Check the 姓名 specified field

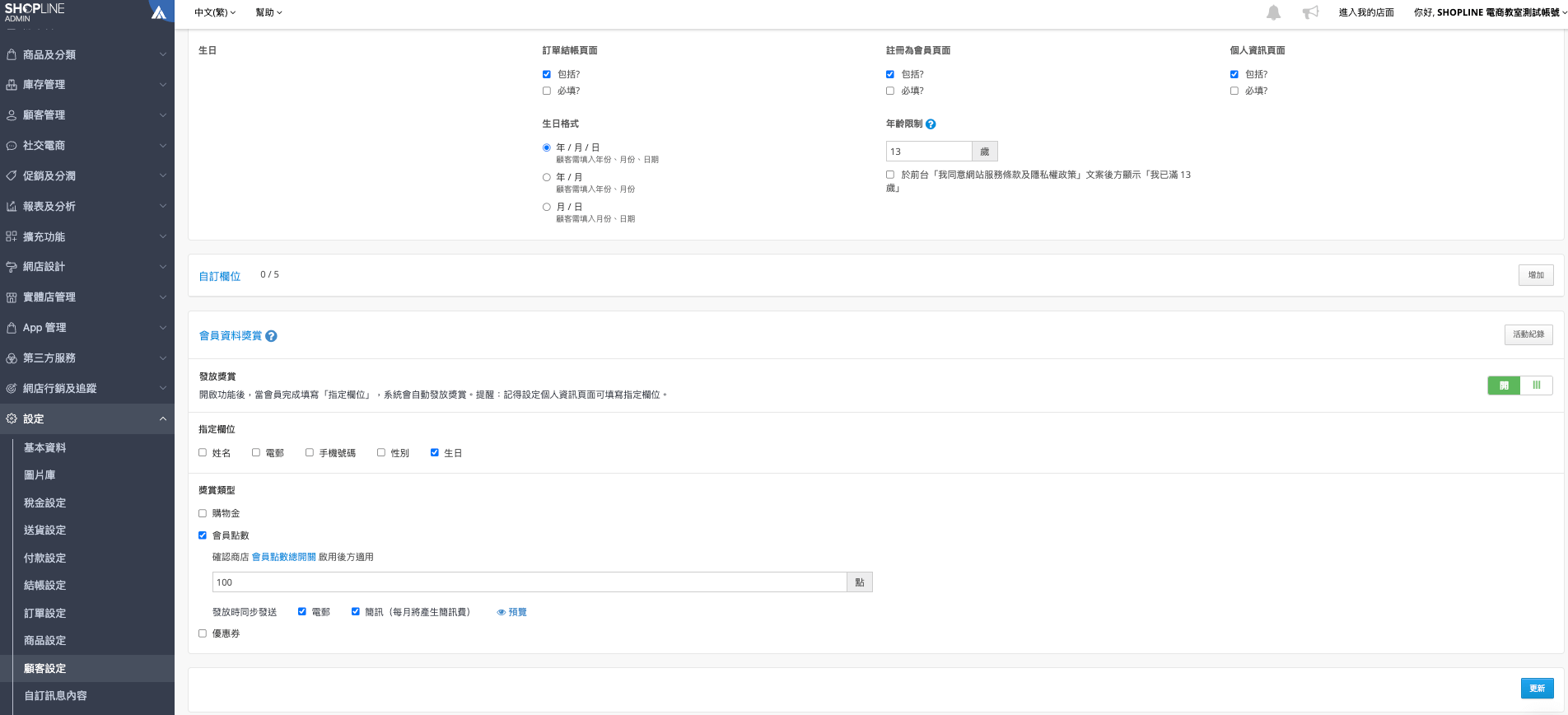tap(203, 452)
